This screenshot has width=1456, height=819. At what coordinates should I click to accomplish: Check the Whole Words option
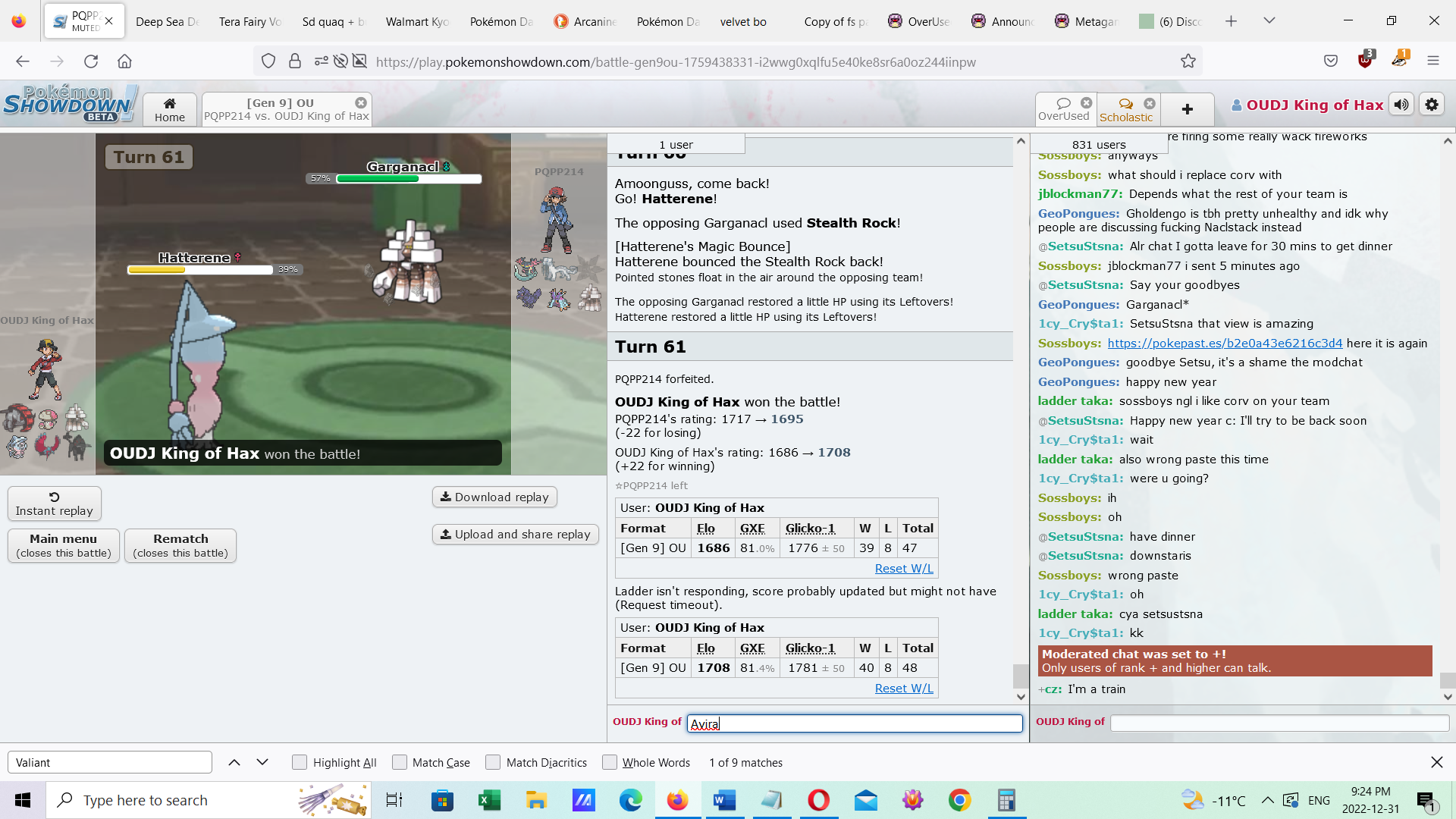[x=610, y=763]
